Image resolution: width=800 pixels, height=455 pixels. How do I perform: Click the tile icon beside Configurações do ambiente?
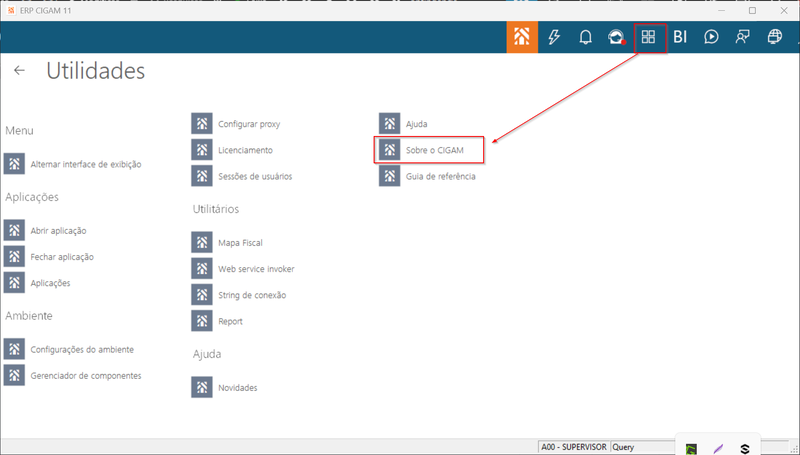14,349
